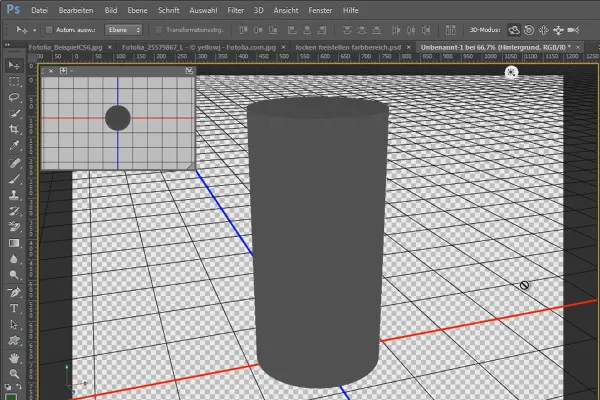This screenshot has width=600, height=400.
Task: Click the align top edges icon
Action: (x=243, y=30)
